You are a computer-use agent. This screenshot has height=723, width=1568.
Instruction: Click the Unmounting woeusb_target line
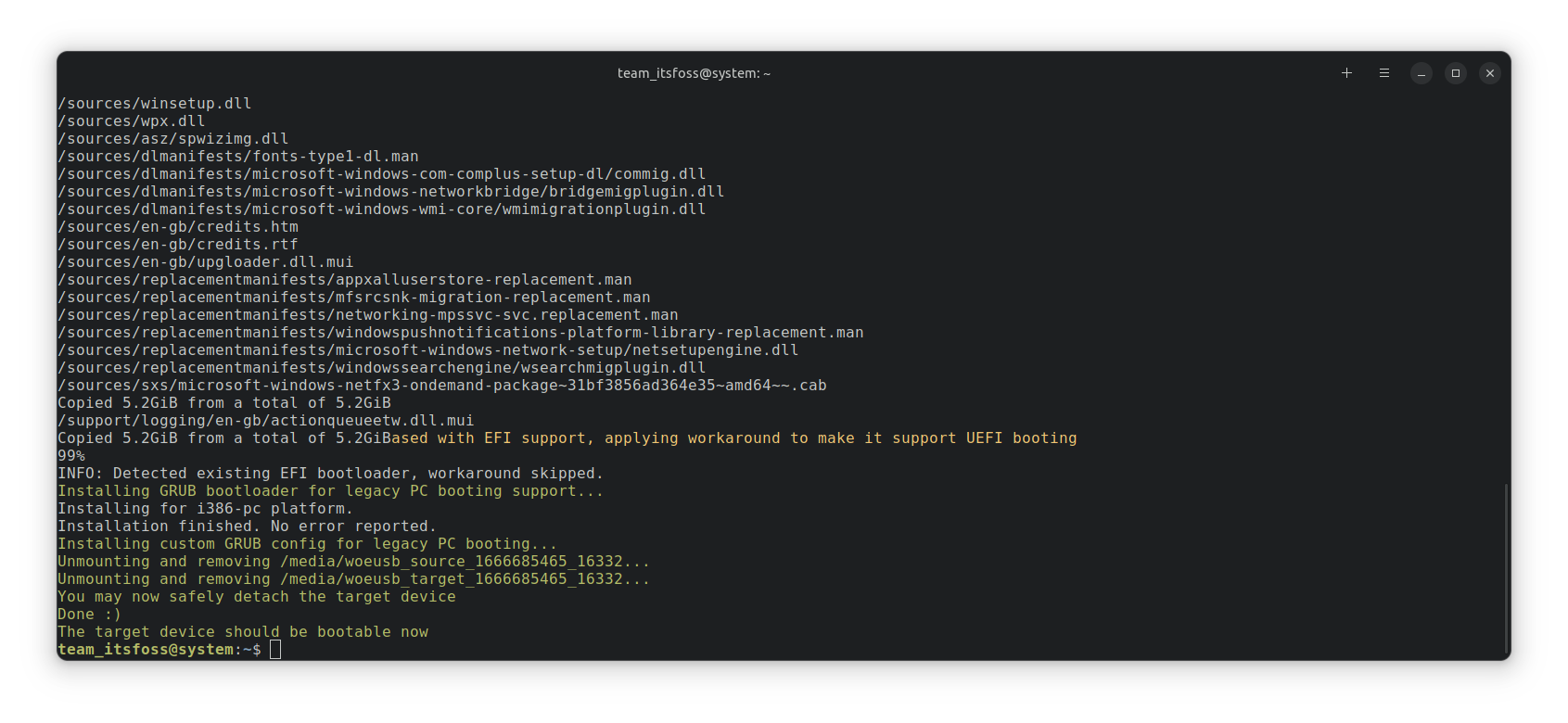click(352, 578)
